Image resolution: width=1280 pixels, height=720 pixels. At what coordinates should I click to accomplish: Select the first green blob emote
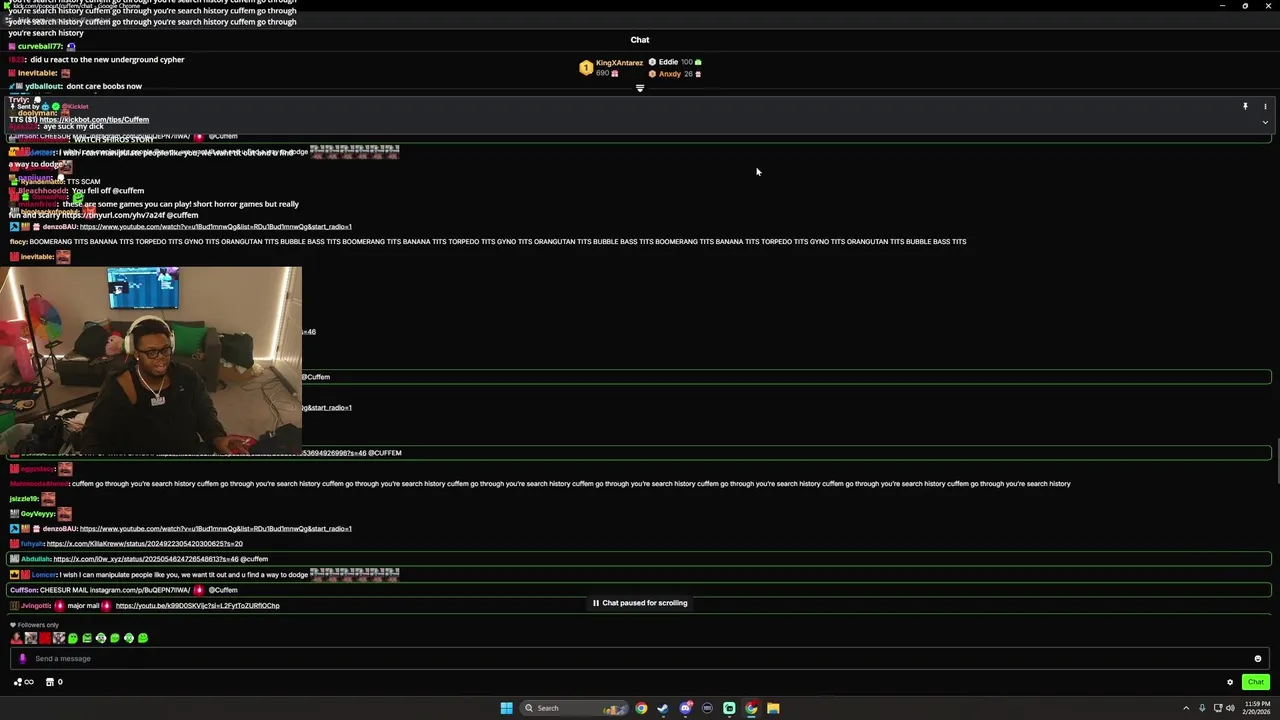[x=73, y=638]
